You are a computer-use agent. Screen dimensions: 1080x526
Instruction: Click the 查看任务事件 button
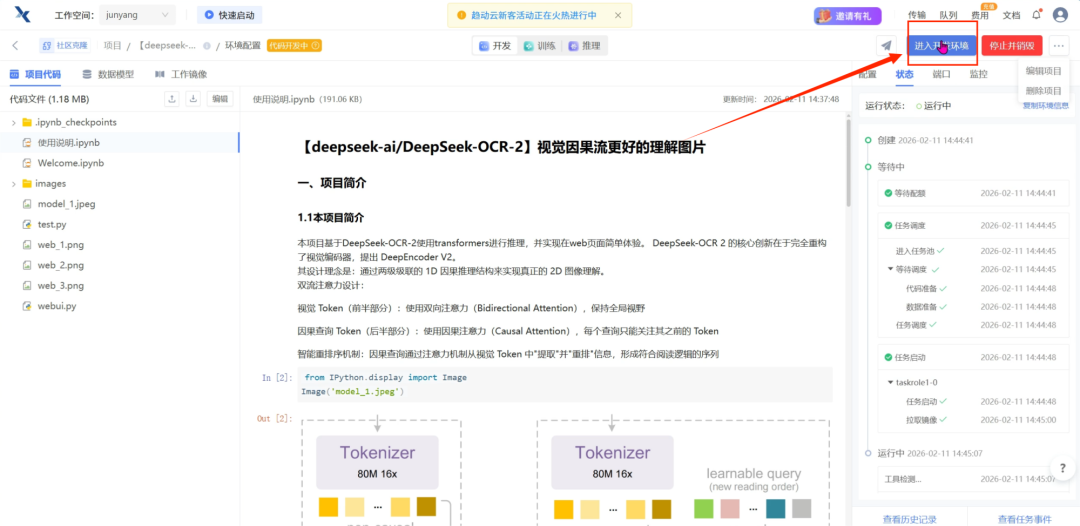coord(1024,519)
